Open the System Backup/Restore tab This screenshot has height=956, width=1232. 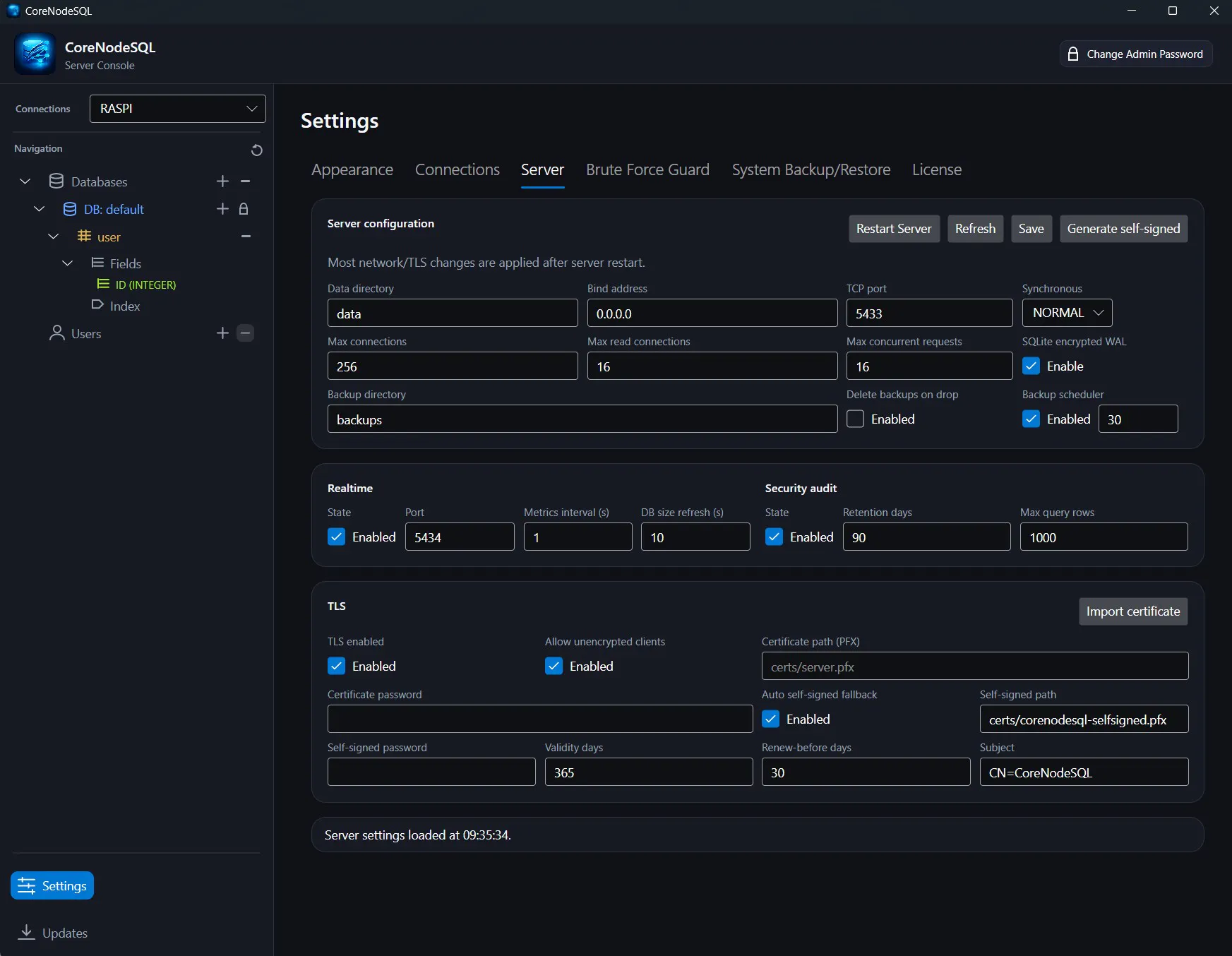(x=811, y=169)
